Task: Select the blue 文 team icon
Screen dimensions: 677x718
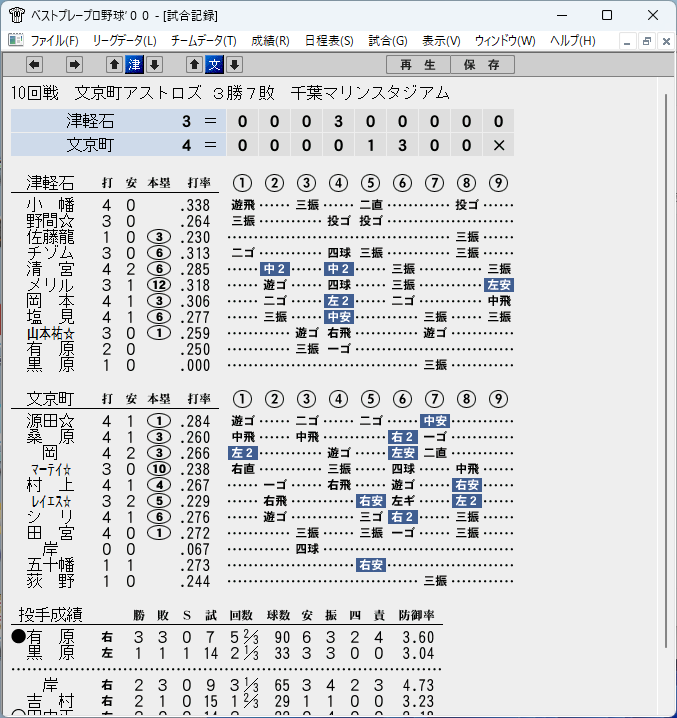Action: pos(214,65)
